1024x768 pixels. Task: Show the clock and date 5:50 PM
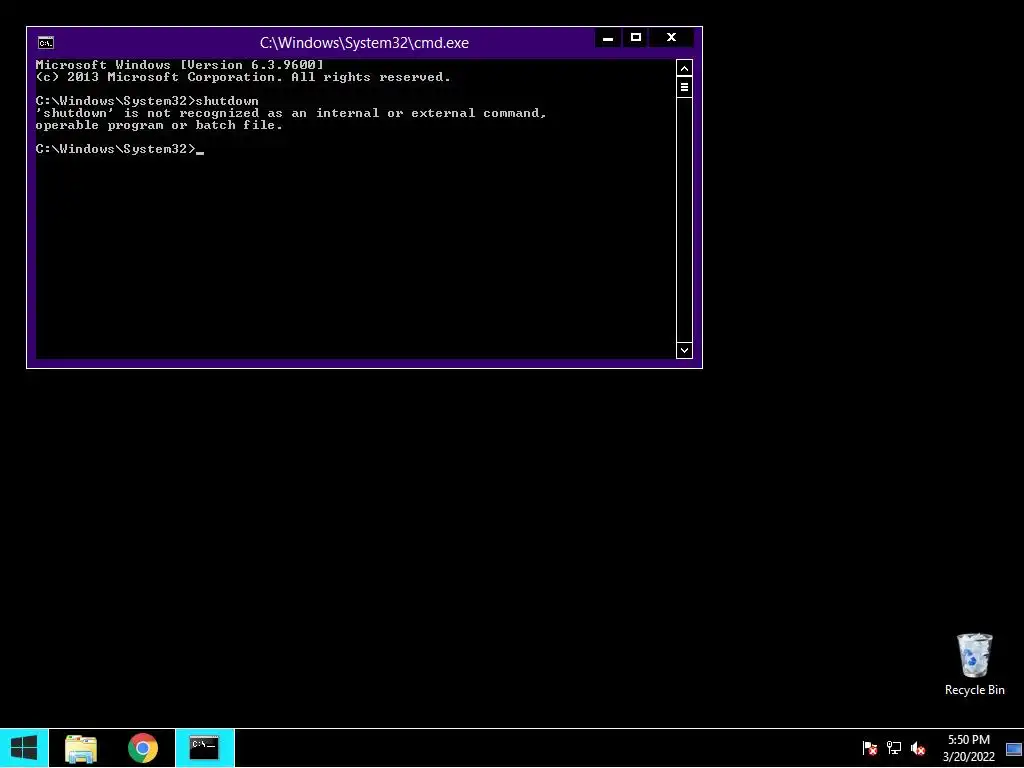click(x=968, y=748)
